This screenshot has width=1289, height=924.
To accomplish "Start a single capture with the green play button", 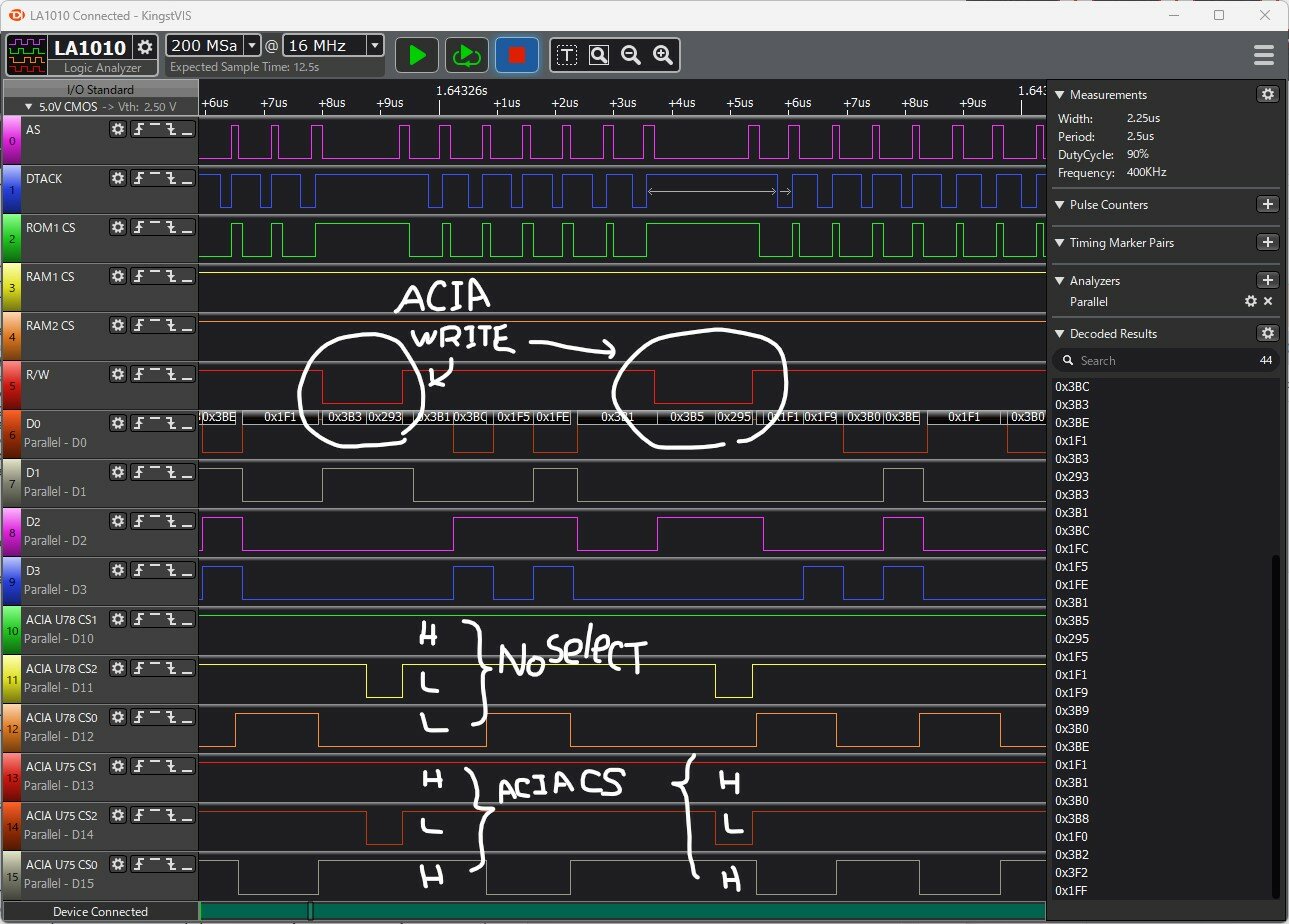I will click(417, 55).
